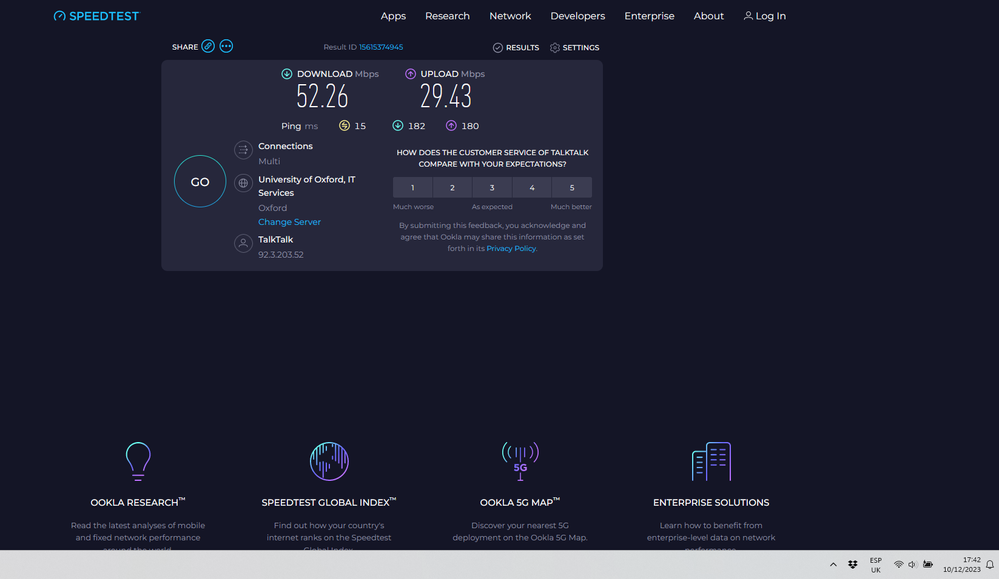Click the Speedtest Global Index icon
The height and width of the screenshot is (579, 999).
[x=329, y=461]
